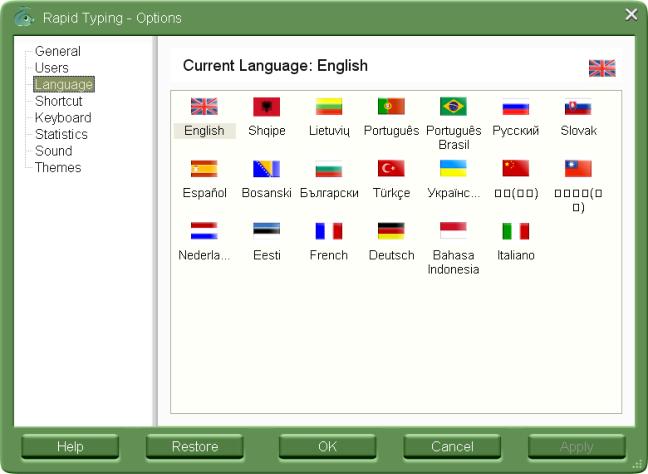Image resolution: width=648 pixels, height=474 pixels.
Task: Choose the Bahasa Indonesia flag icon
Action: (453, 231)
